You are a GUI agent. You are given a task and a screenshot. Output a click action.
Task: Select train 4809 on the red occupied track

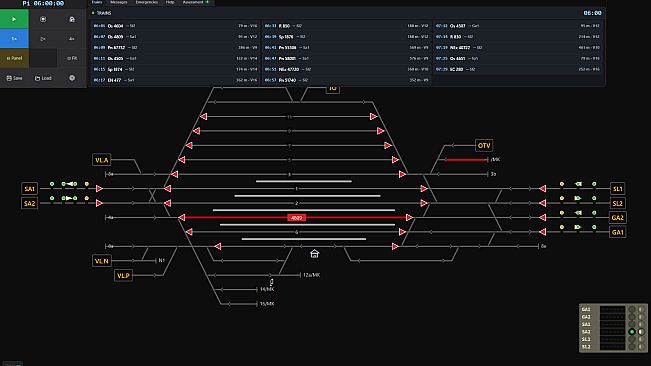[296, 218]
